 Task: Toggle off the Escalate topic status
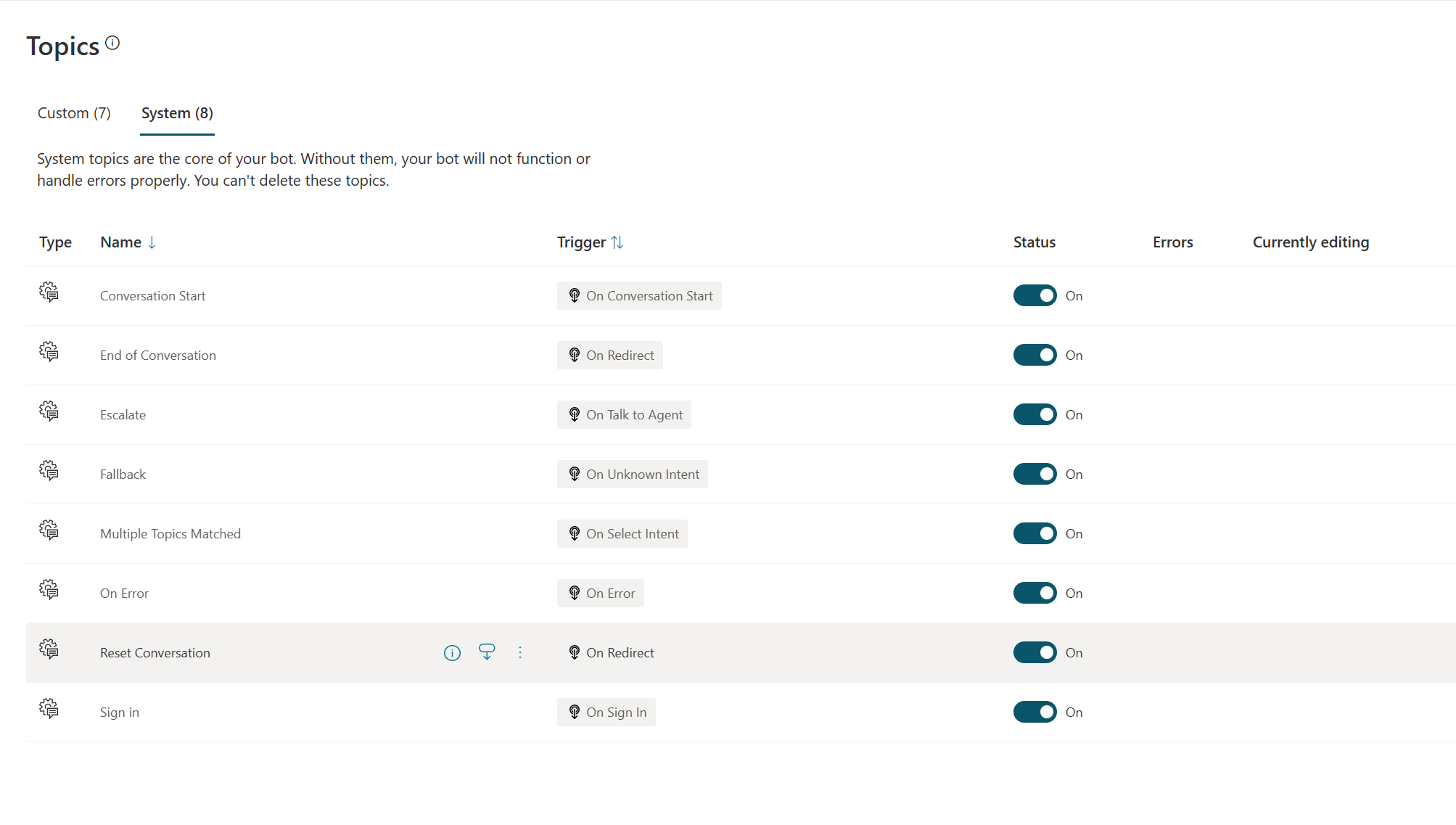pyautogui.click(x=1035, y=414)
